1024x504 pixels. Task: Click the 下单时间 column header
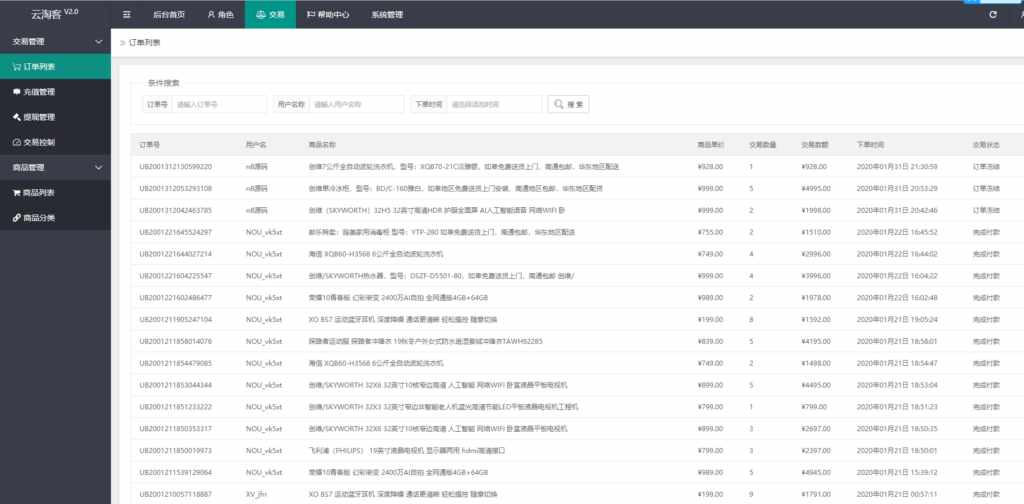tap(871, 145)
